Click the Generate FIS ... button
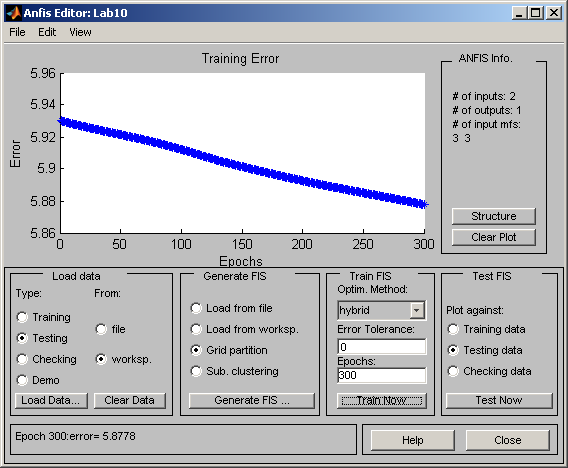Viewport: 568px width, 468px height. 252,401
